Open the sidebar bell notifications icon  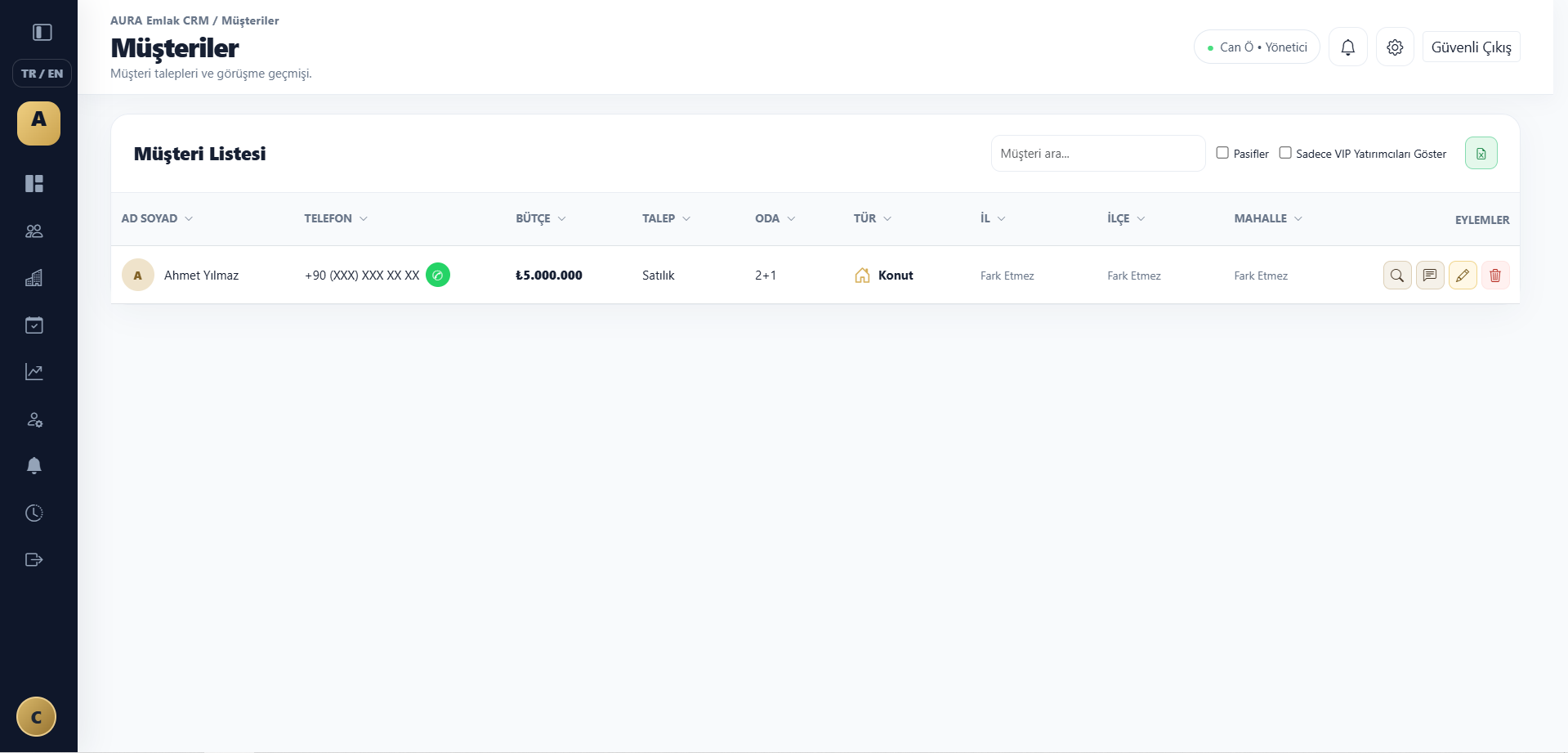(34, 466)
